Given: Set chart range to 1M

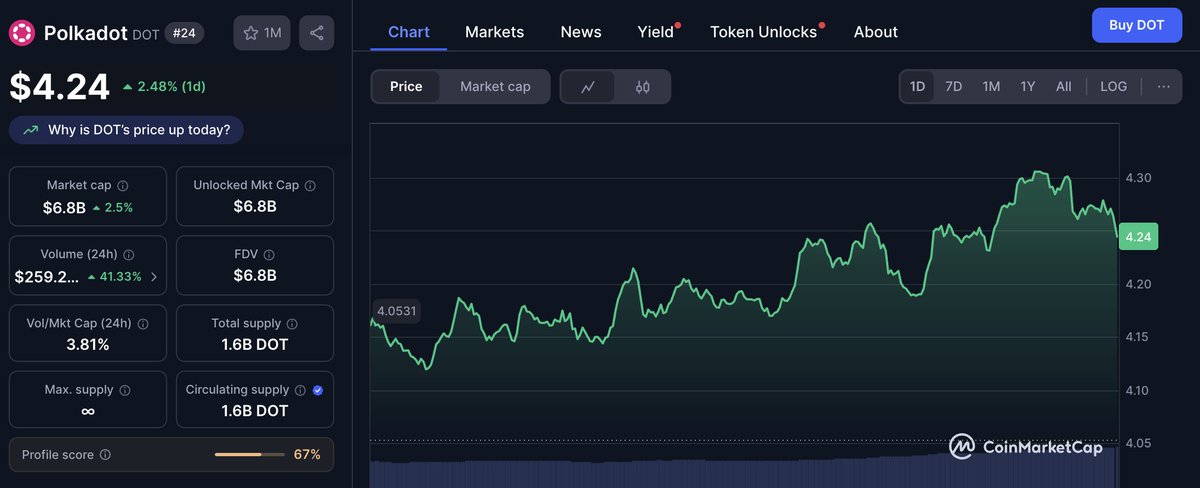Looking at the screenshot, I should 991,87.
